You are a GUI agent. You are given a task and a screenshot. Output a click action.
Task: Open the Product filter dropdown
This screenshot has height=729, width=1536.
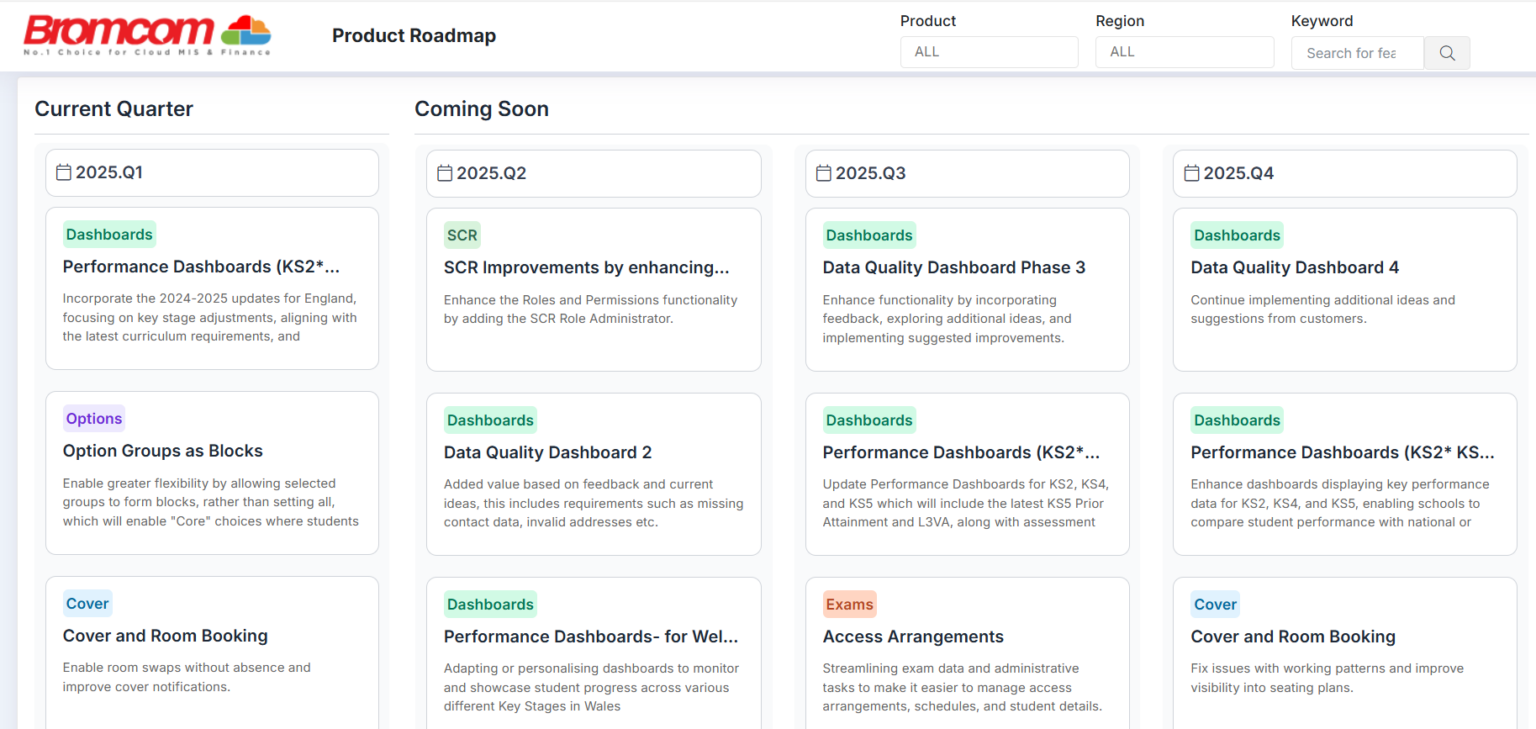tap(988, 52)
